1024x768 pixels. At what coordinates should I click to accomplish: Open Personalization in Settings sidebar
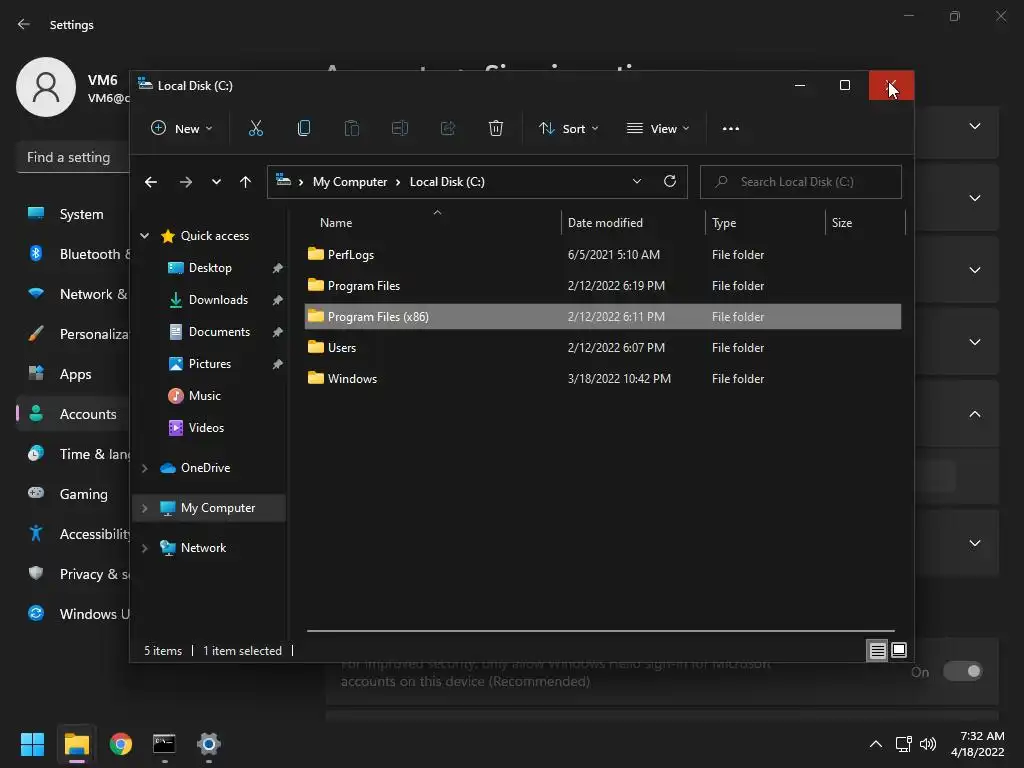click(x=73, y=334)
